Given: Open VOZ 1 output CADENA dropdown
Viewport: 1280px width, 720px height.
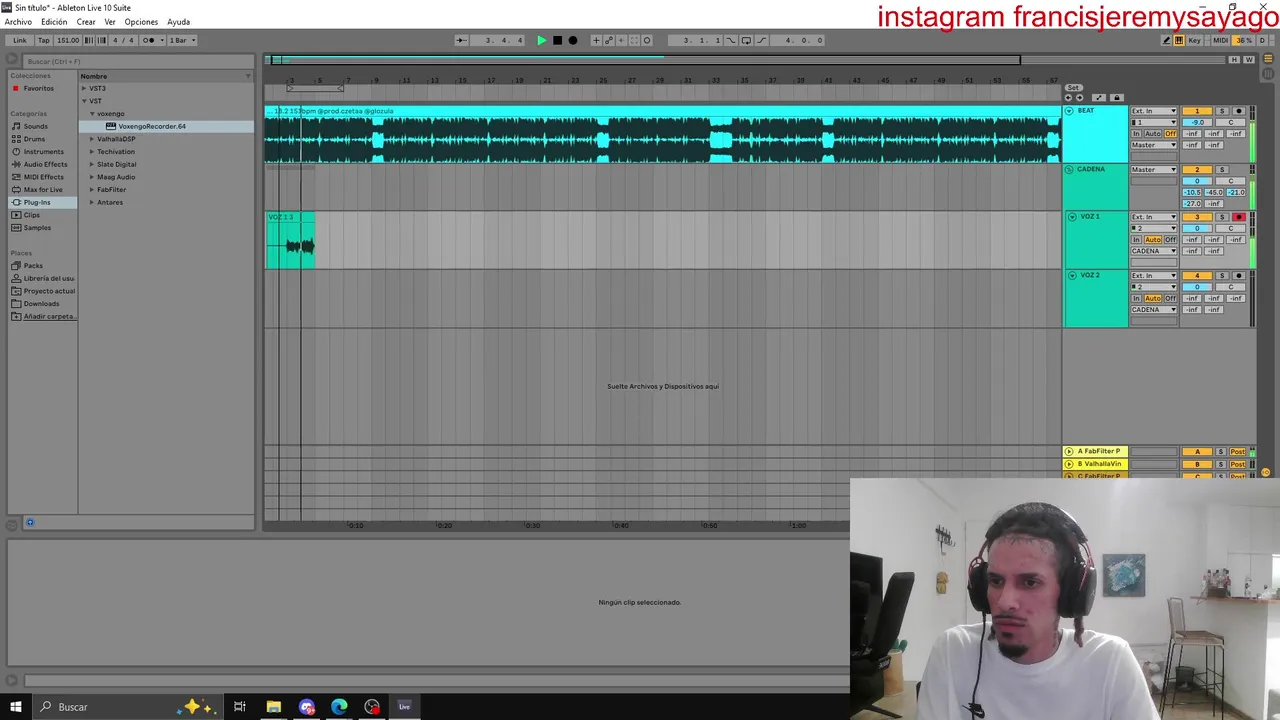Looking at the screenshot, I should [1154, 251].
